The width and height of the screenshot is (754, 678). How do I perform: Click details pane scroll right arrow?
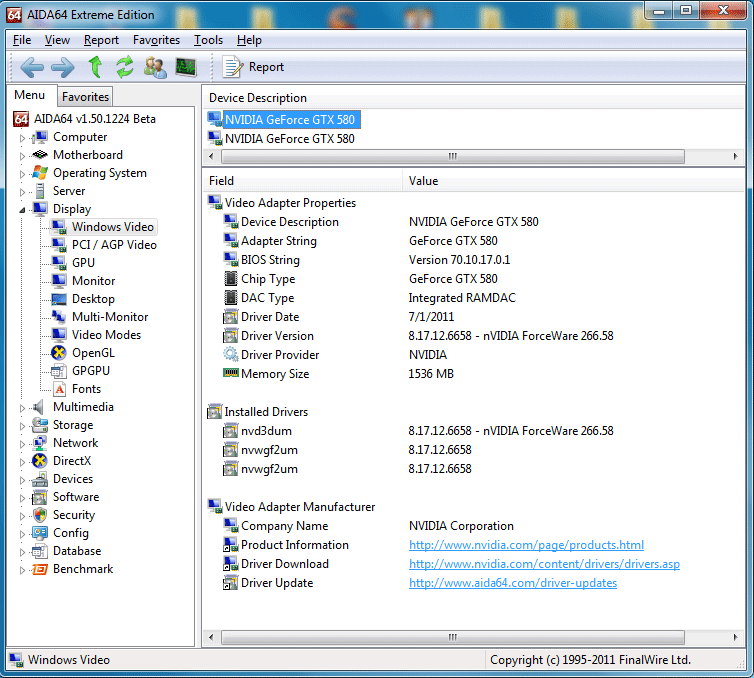735,637
